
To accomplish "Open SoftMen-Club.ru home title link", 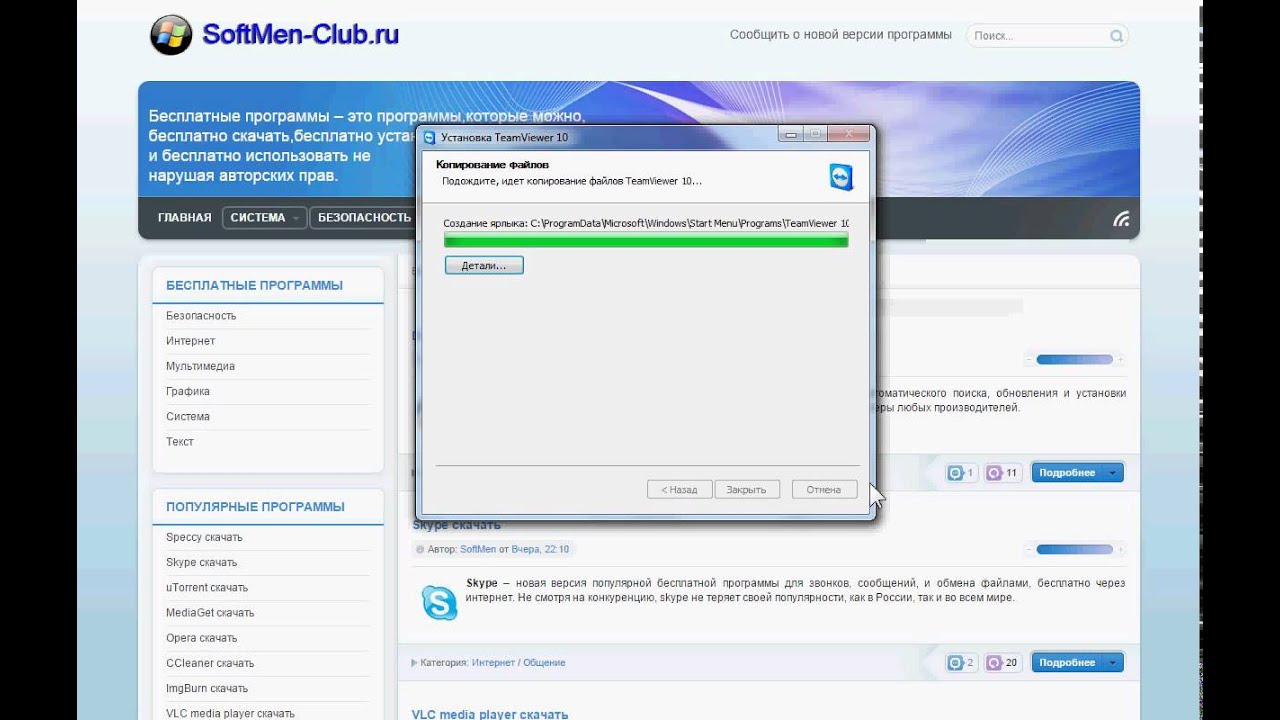I will click(x=300, y=35).
